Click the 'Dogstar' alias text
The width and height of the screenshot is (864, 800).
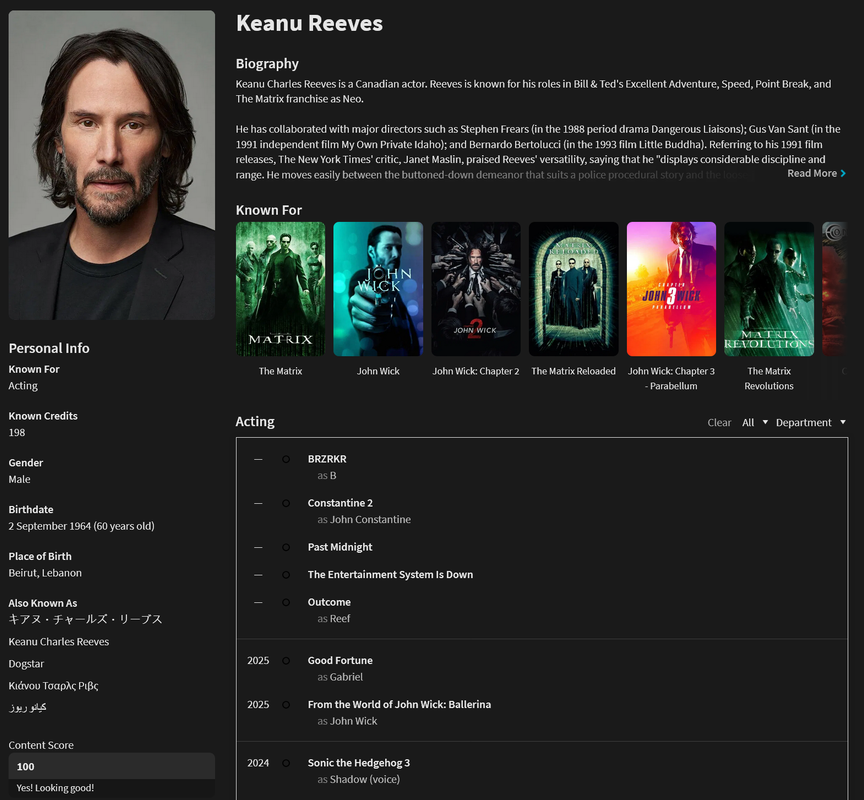click(26, 664)
